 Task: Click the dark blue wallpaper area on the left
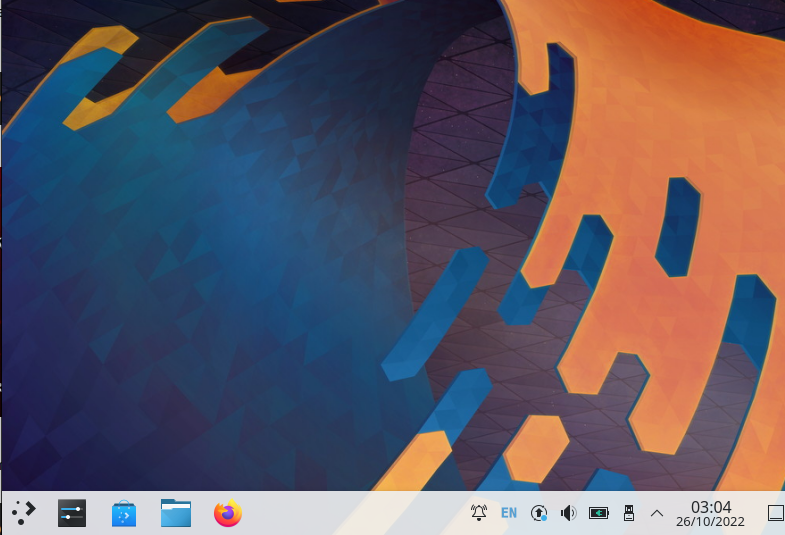[150, 300]
